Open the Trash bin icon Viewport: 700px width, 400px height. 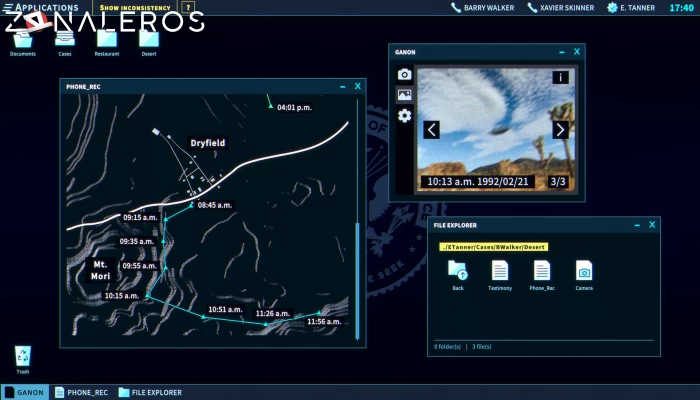coord(23,359)
